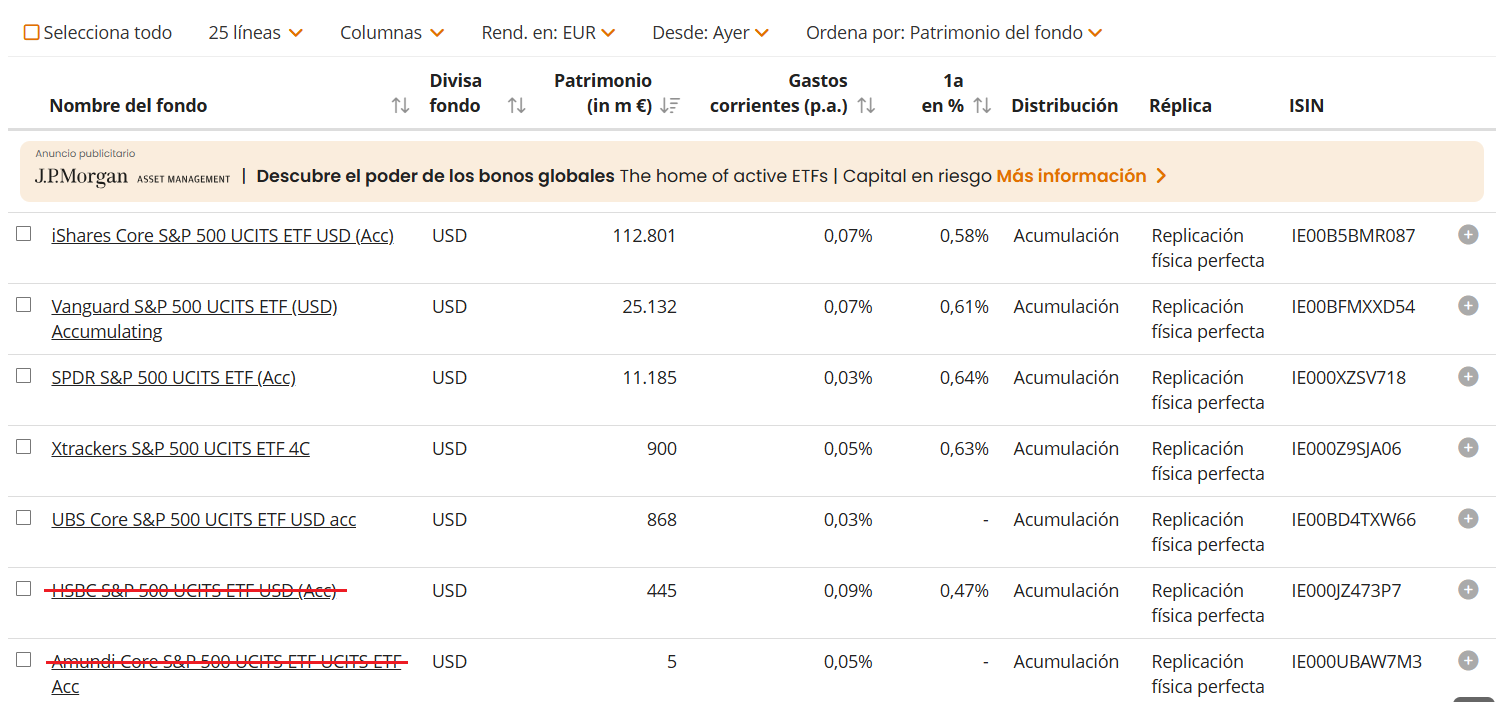
Task: Click the plus icon for Xtrackers S&P 500
Action: coord(1468,448)
